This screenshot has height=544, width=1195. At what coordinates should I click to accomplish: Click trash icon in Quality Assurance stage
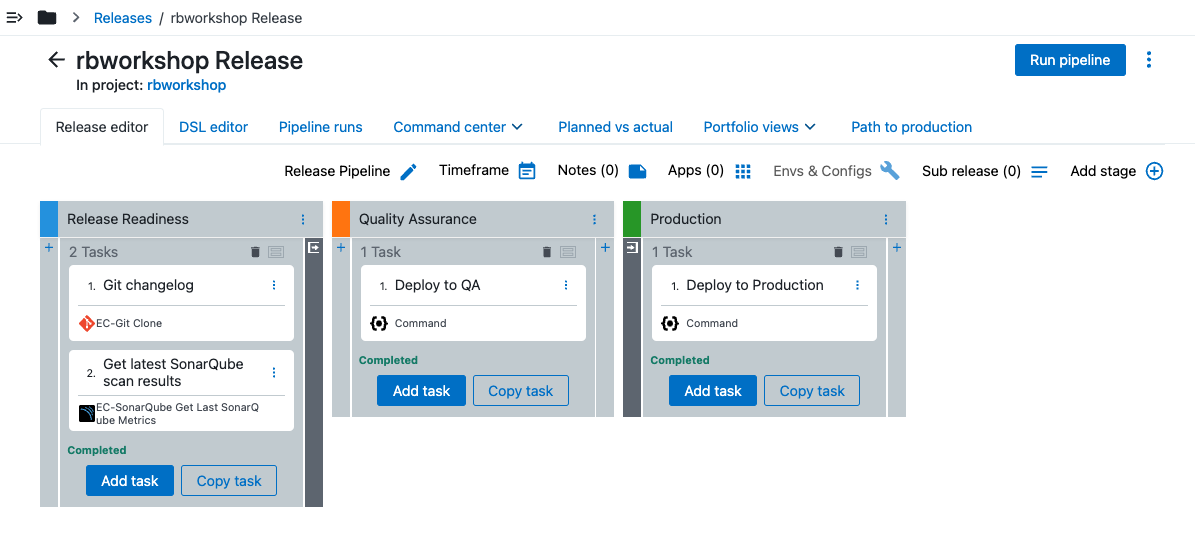tap(547, 252)
